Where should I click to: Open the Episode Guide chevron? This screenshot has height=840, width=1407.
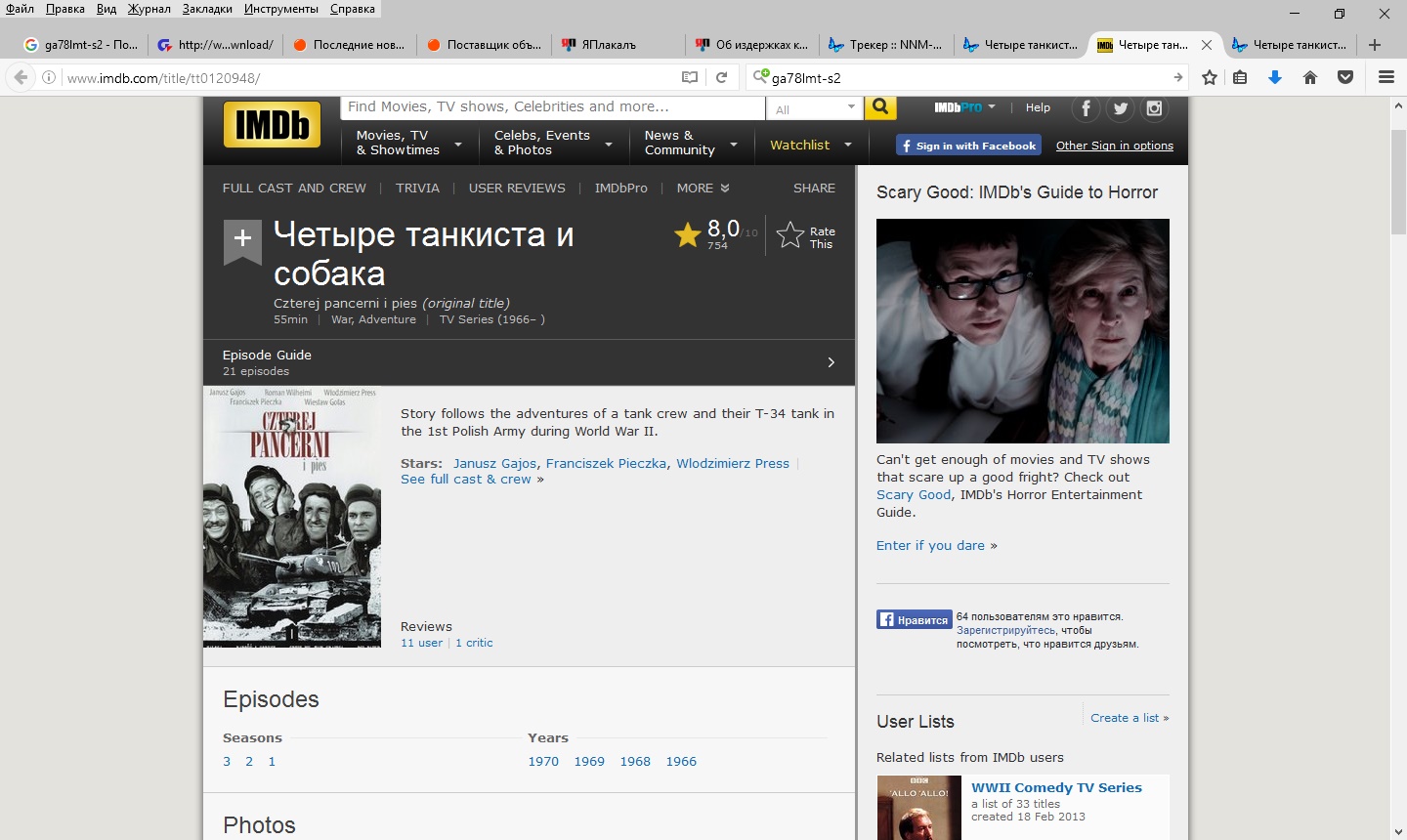click(831, 362)
